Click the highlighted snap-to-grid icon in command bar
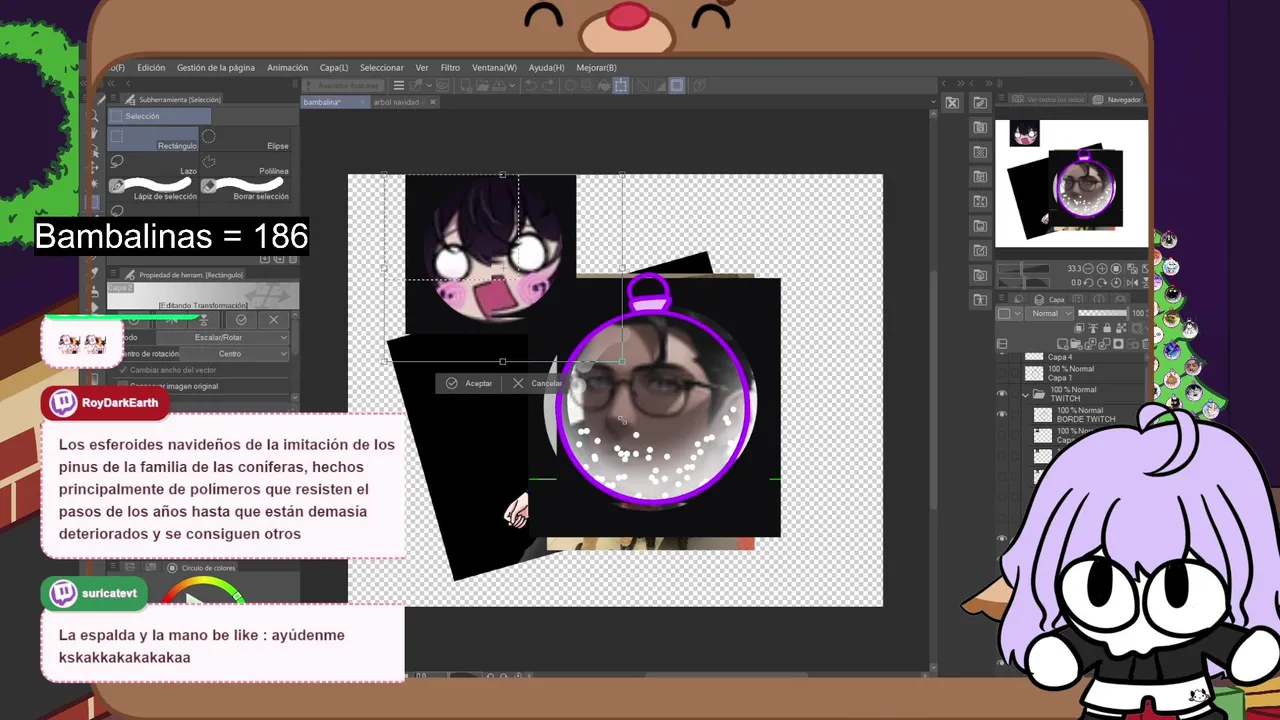The height and width of the screenshot is (720, 1280). [x=677, y=86]
